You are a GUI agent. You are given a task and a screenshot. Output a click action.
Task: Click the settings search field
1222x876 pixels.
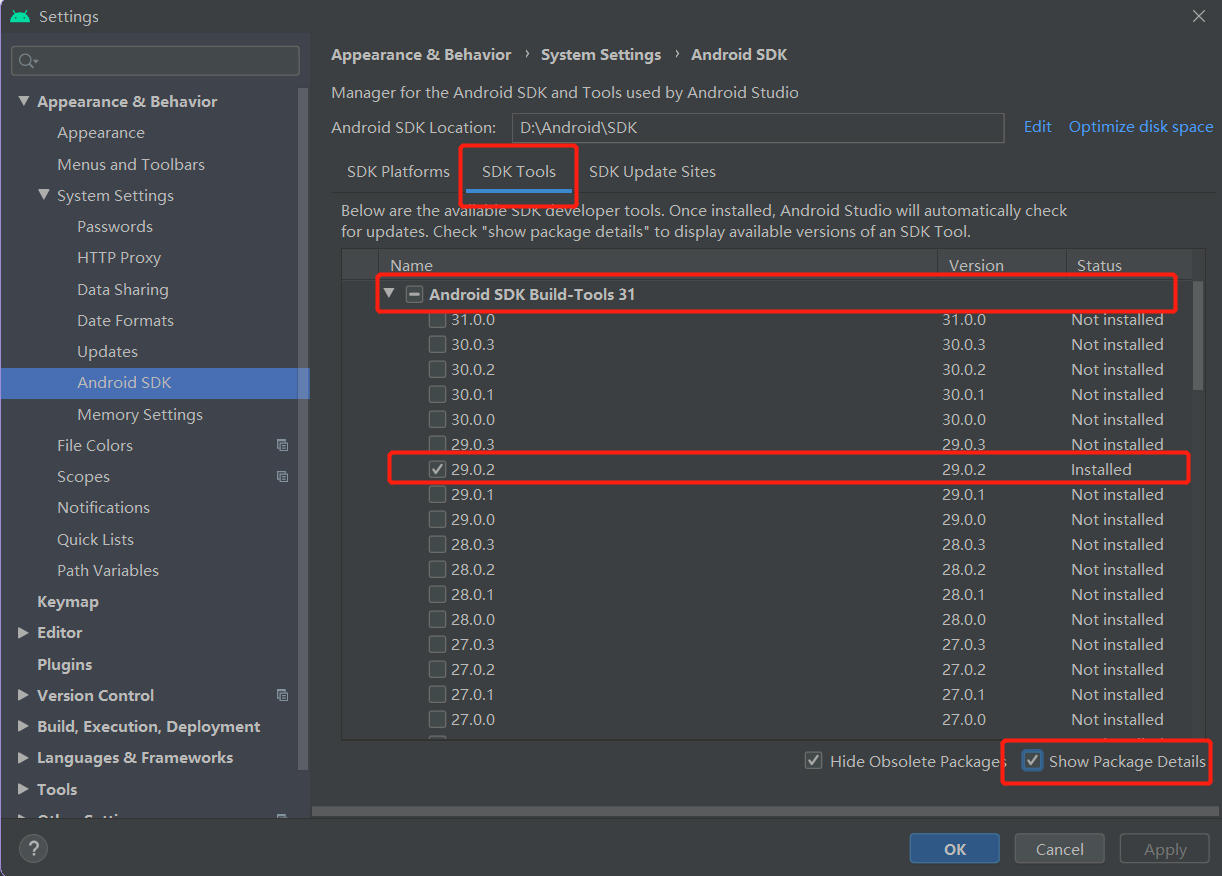155,61
